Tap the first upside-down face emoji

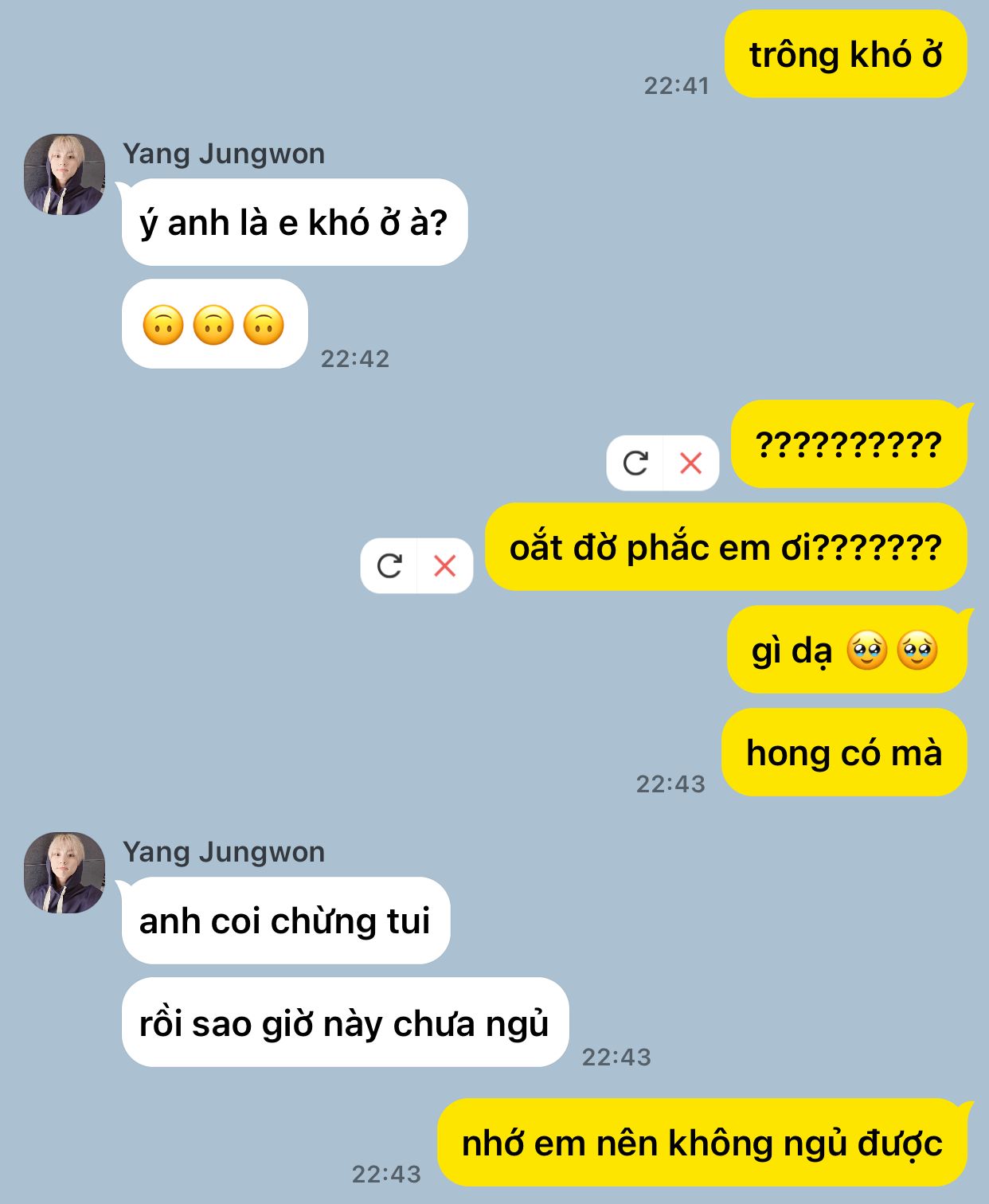(163, 325)
